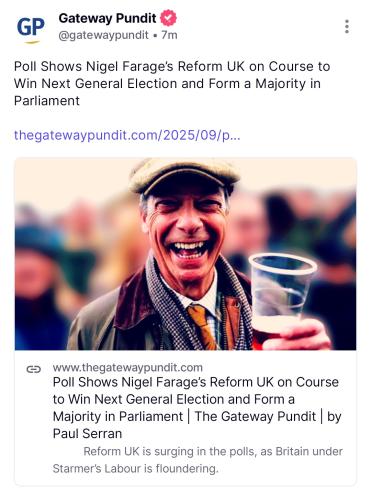This screenshot has height=500, width=371.
Task: Click the Gateway Pundit GP avatar logo
Action: (30, 29)
